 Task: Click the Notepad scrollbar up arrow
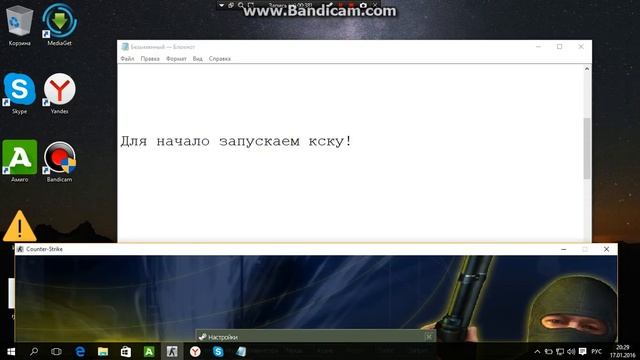pyautogui.click(x=587, y=69)
